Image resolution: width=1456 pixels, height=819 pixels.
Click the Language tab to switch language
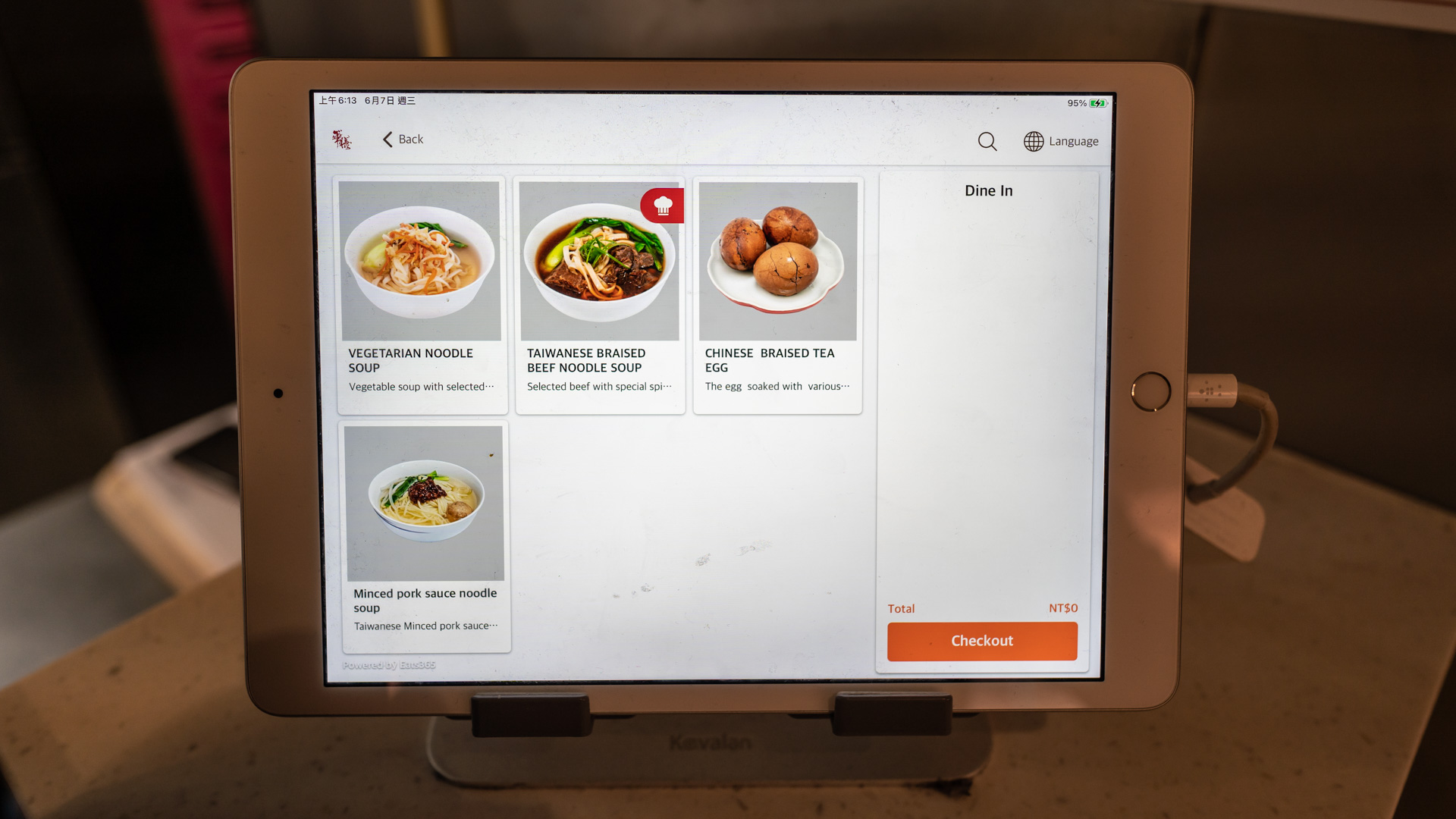pyautogui.click(x=1060, y=140)
